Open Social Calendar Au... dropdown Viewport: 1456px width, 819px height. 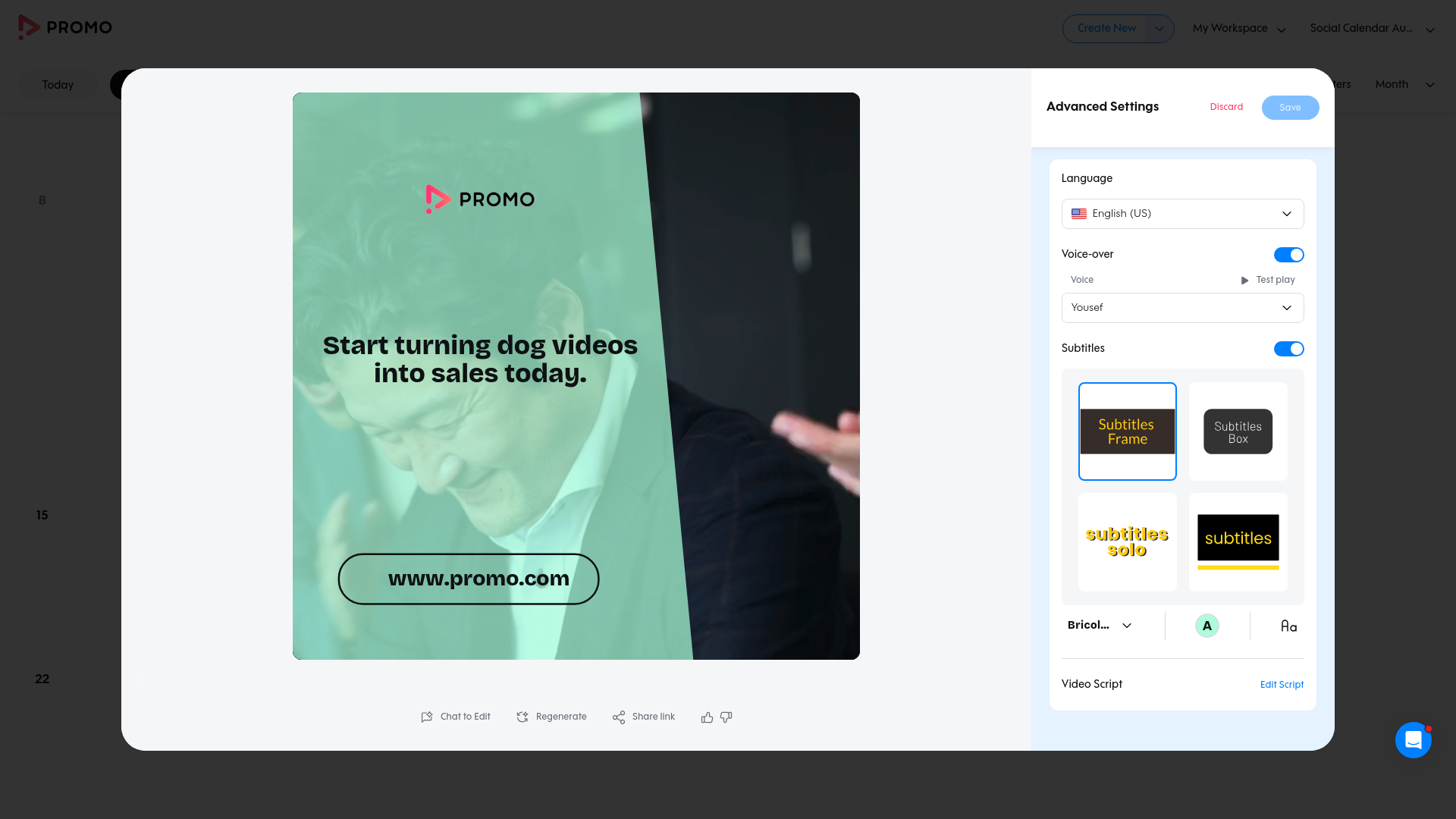[1372, 29]
